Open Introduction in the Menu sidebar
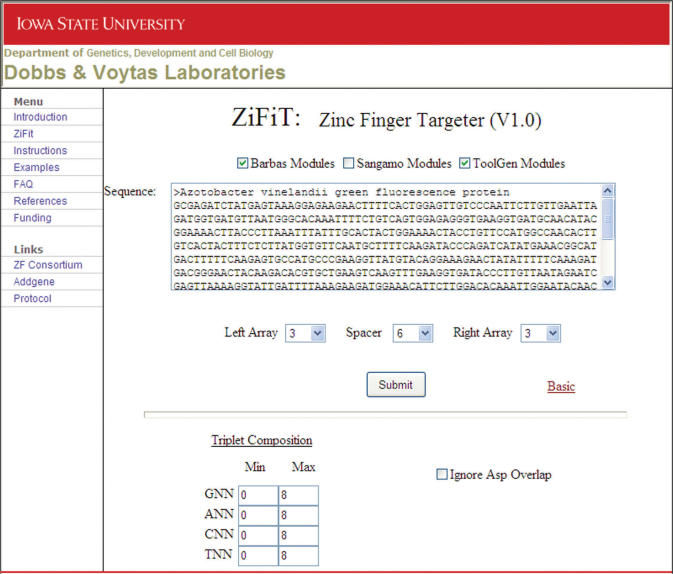 (40, 117)
